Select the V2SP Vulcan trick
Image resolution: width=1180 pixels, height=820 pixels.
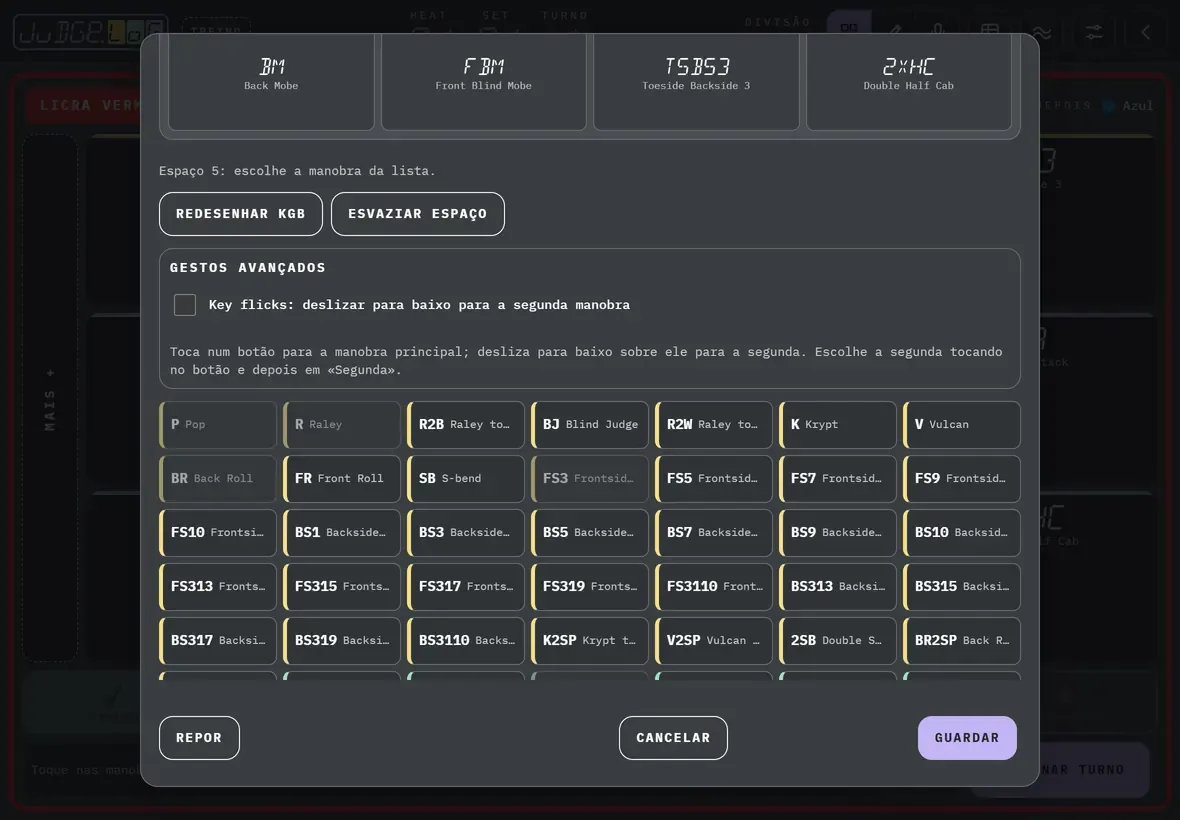[x=714, y=641]
